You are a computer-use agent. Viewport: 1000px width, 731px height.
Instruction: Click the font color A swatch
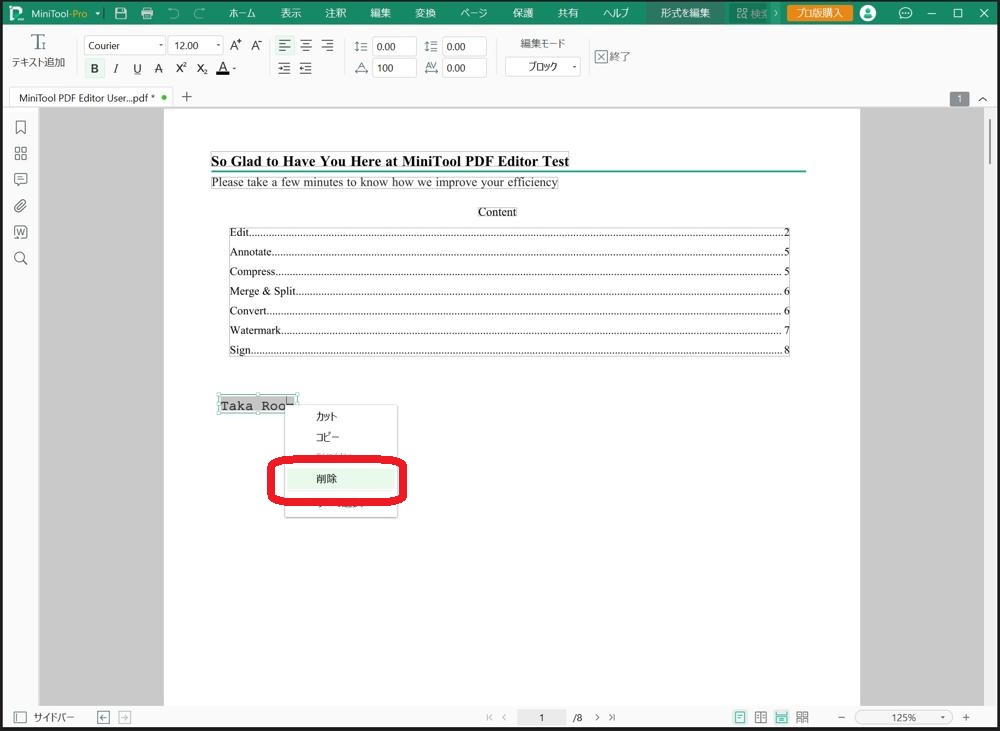pyautogui.click(x=223, y=68)
